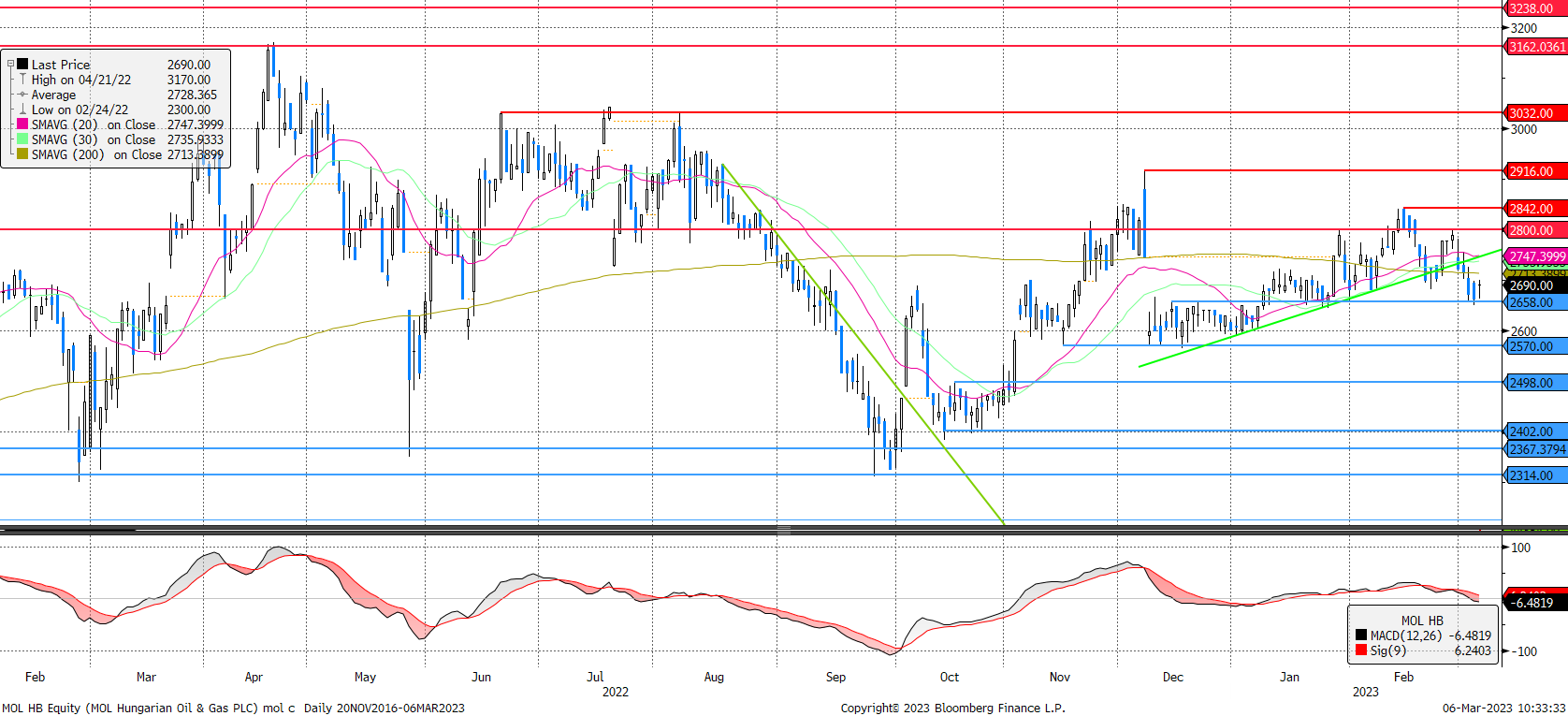Click the -100 MACD axis tick arrow

tap(1506, 651)
